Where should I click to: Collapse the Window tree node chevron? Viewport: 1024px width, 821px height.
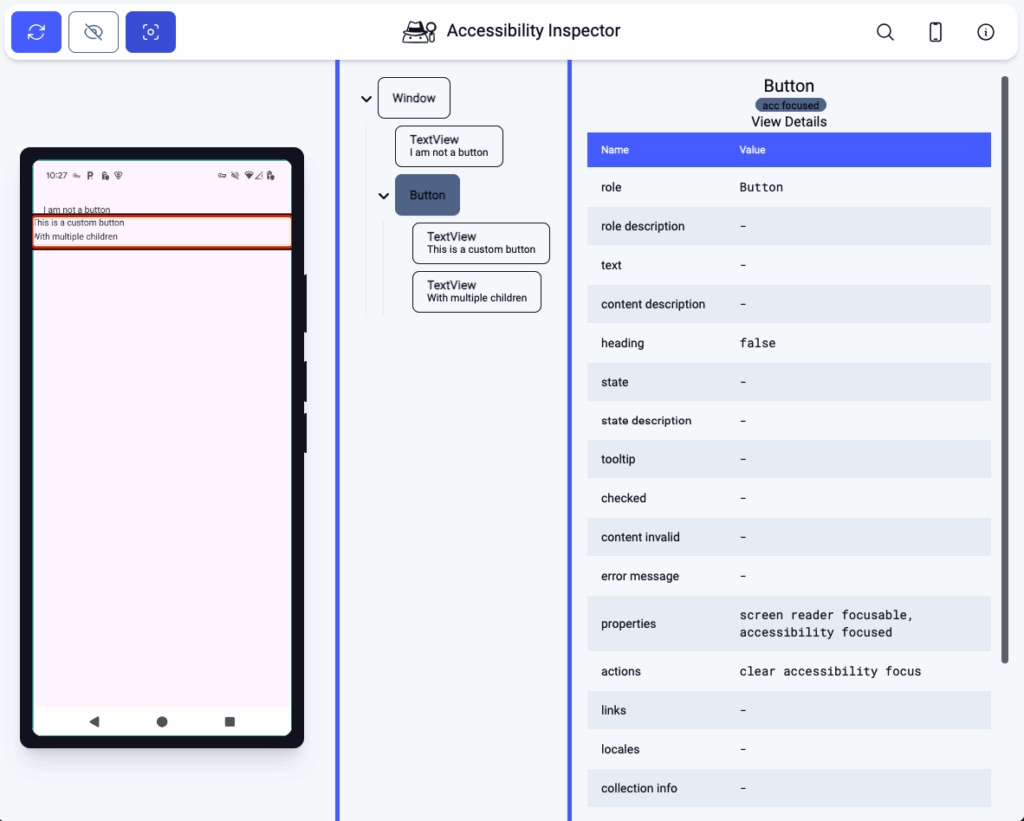[367, 99]
